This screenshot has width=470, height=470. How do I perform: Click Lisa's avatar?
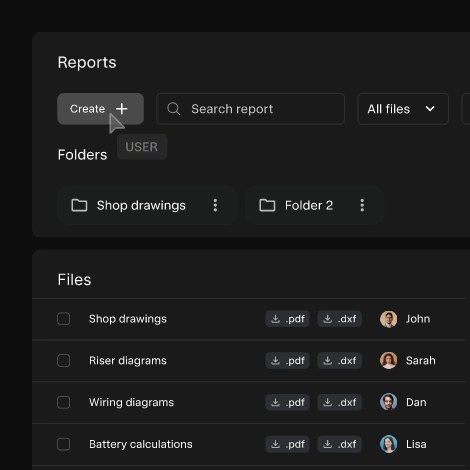pyautogui.click(x=389, y=444)
